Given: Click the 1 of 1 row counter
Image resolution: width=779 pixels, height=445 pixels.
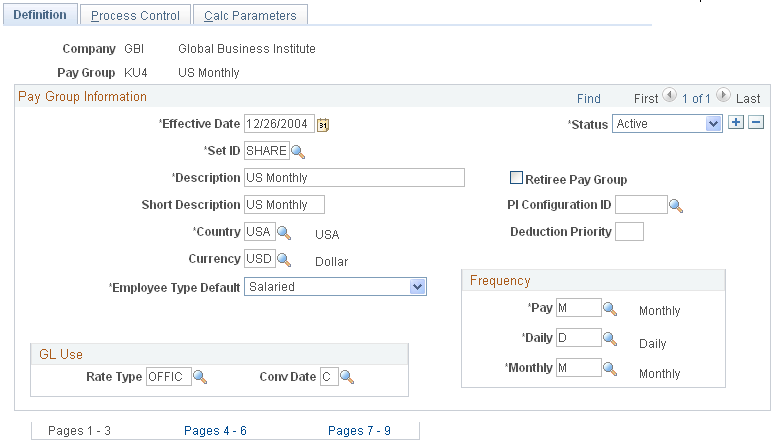Looking at the screenshot, I should pyautogui.click(x=696, y=99).
